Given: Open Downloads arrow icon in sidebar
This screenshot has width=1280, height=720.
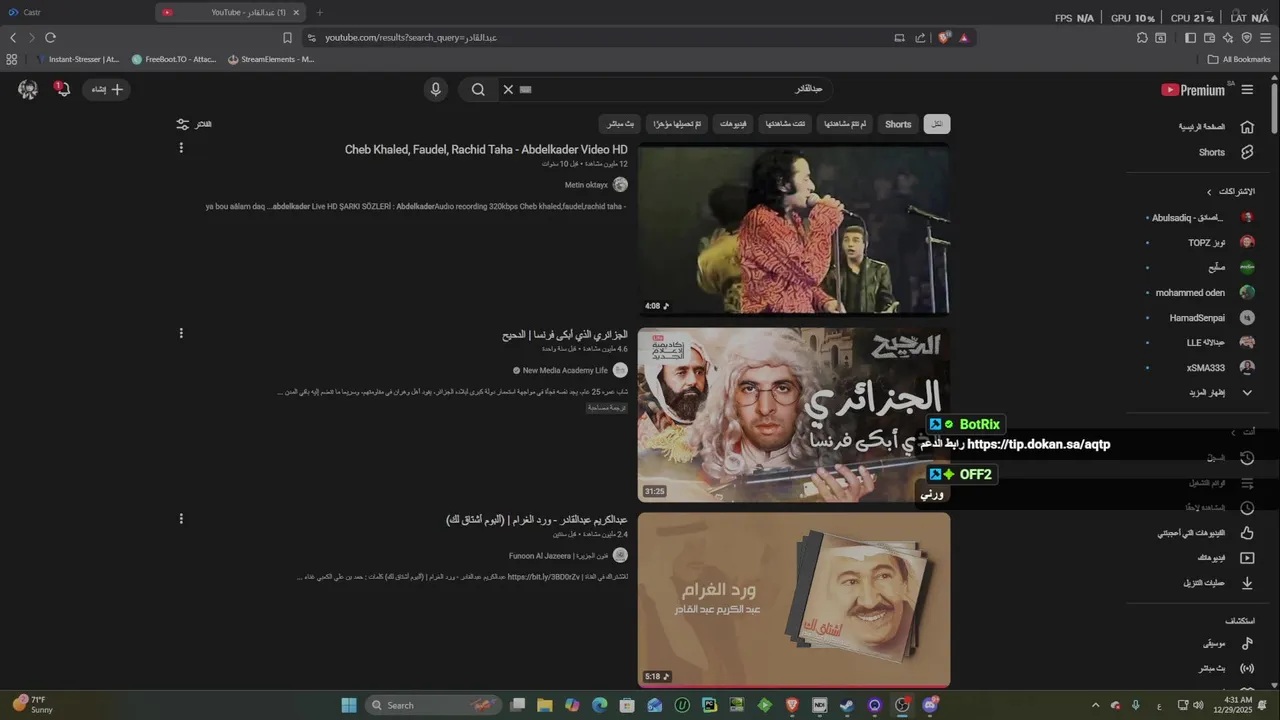Looking at the screenshot, I should click(x=1247, y=583).
